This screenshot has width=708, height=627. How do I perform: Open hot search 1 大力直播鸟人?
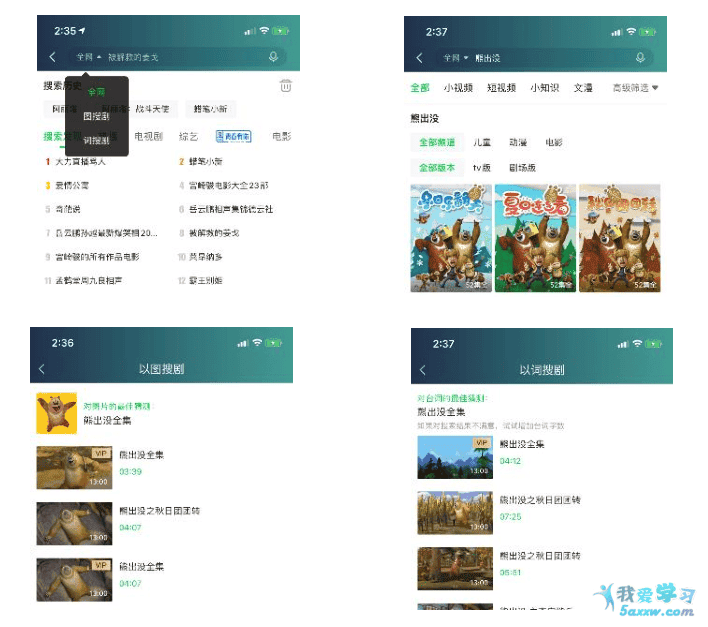[x=75, y=161]
